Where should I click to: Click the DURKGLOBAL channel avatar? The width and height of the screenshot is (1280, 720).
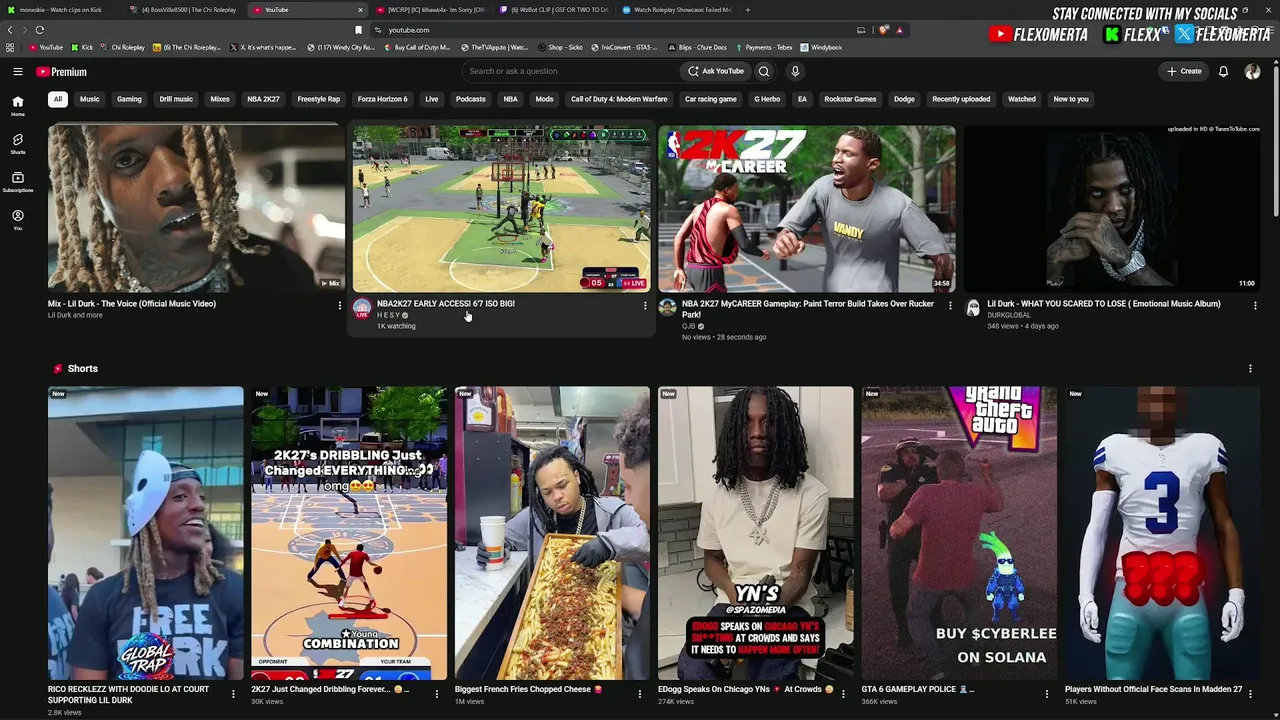pyautogui.click(x=972, y=308)
